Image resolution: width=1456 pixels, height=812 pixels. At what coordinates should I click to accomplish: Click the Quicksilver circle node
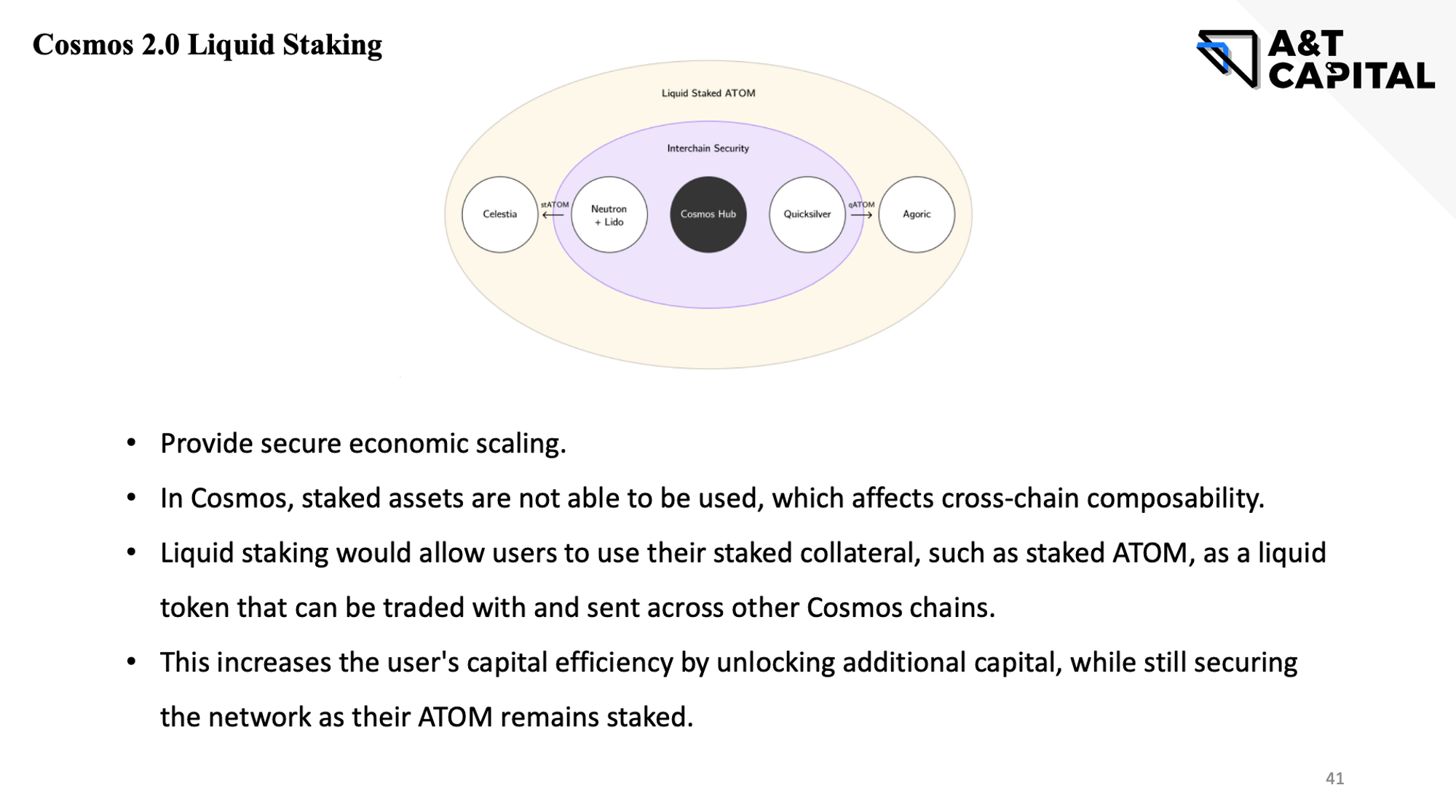click(807, 215)
